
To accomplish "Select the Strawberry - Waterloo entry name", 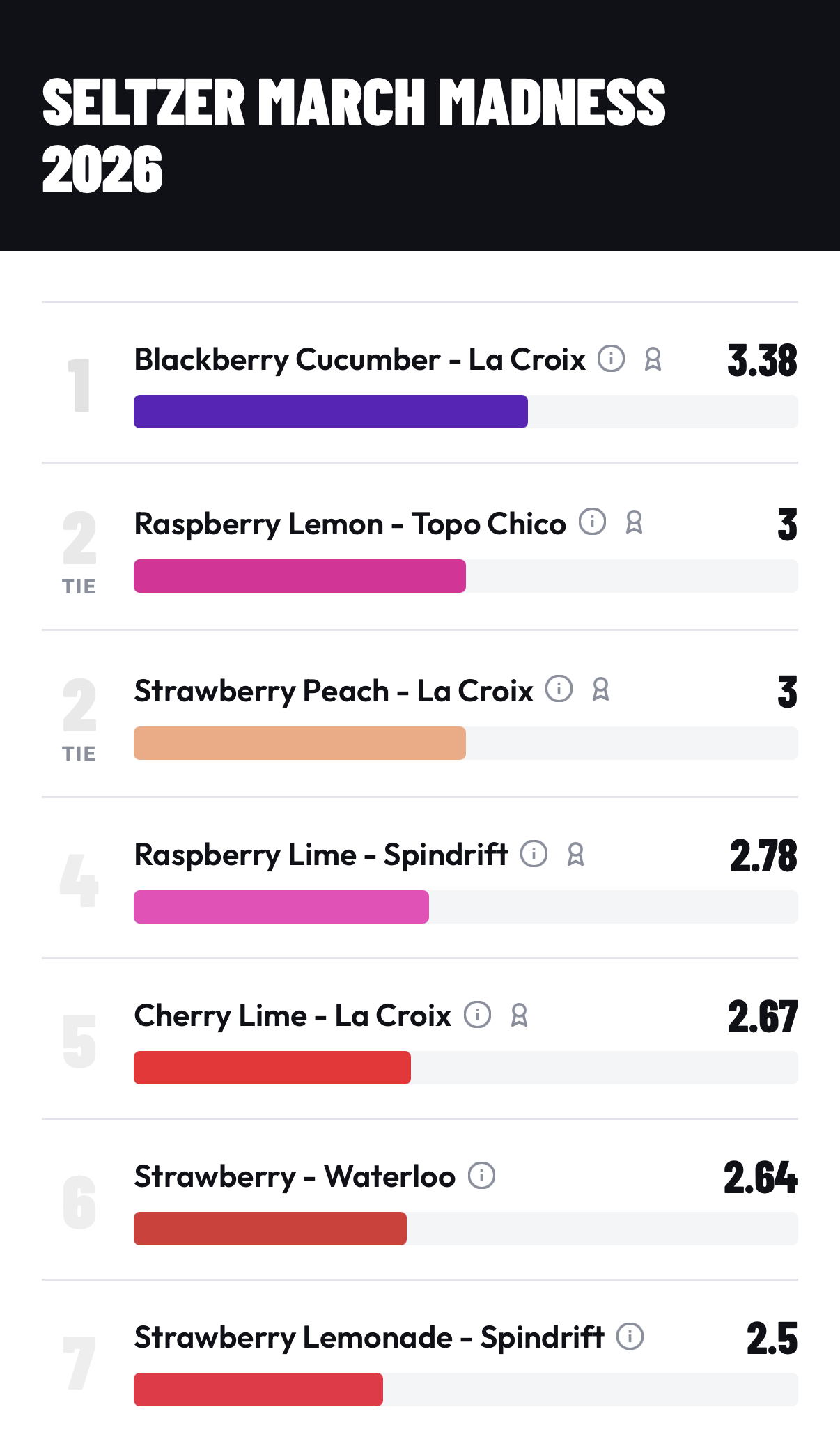I will point(295,1176).
